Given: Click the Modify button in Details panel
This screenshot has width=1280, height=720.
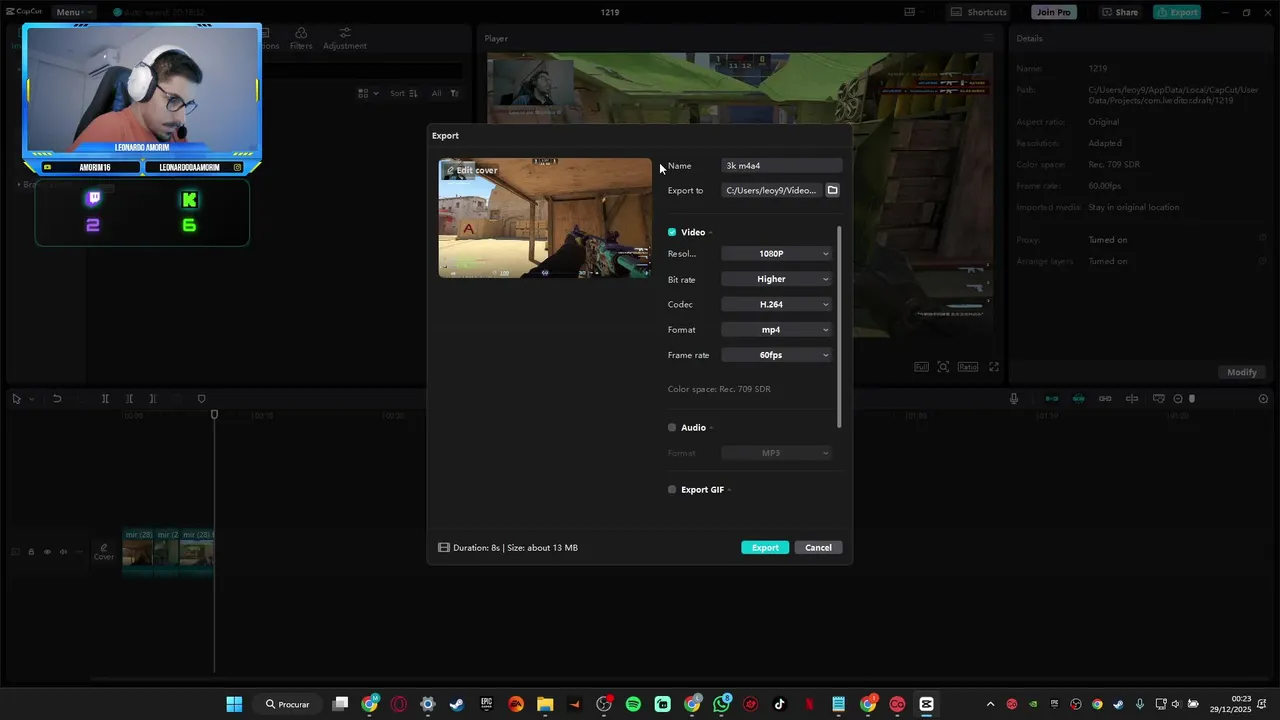Looking at the screenshot, I should point(1242,372).
